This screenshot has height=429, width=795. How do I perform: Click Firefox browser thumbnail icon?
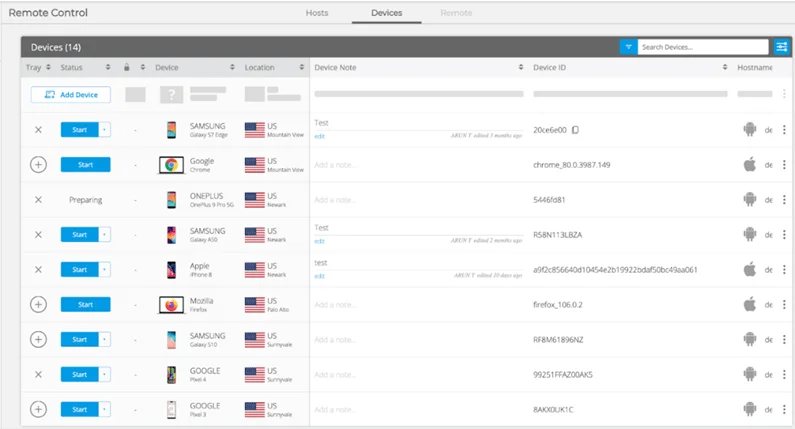pos(171,305)
